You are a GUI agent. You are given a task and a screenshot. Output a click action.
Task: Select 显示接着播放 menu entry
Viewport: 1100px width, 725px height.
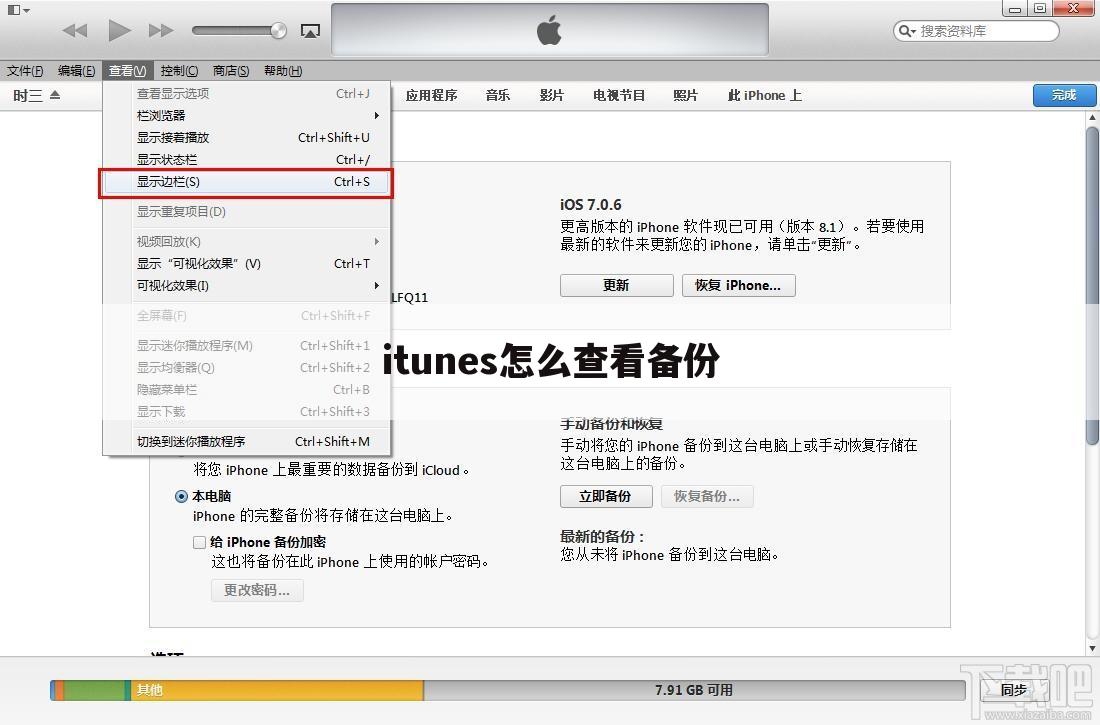click(x=247, y=138)
